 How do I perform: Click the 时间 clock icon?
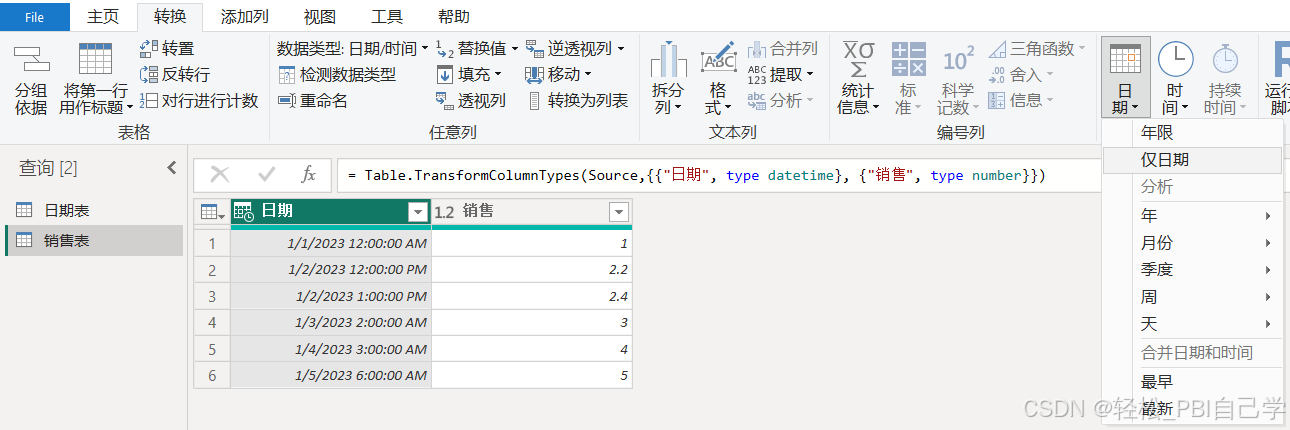pyautogui.click(x=1175, y=59)
